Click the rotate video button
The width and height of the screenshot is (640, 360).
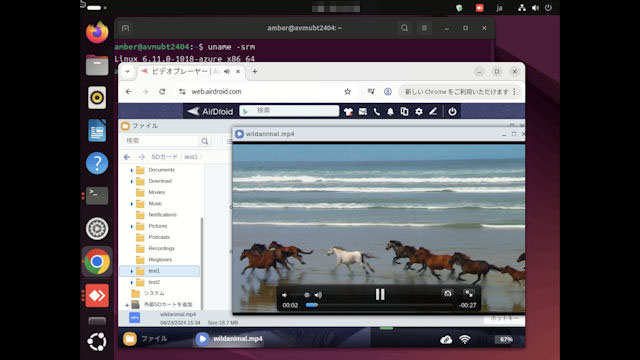coord(447,293)
